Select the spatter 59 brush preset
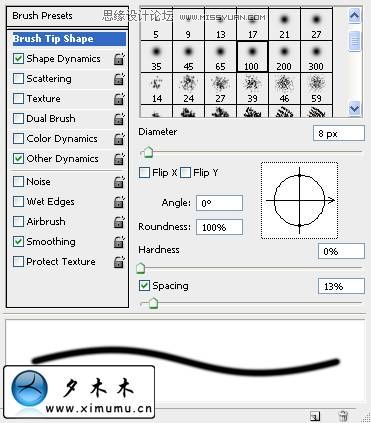Image resolution: width=371 pixels, height=423 pixels. click(x=316, y=88)
